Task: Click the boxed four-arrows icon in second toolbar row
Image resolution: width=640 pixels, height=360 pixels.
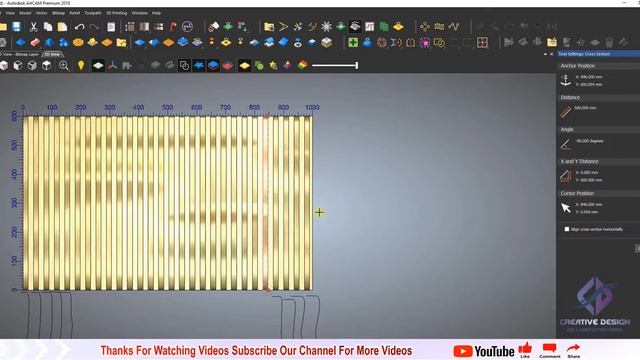Action: tap(482, 42)
